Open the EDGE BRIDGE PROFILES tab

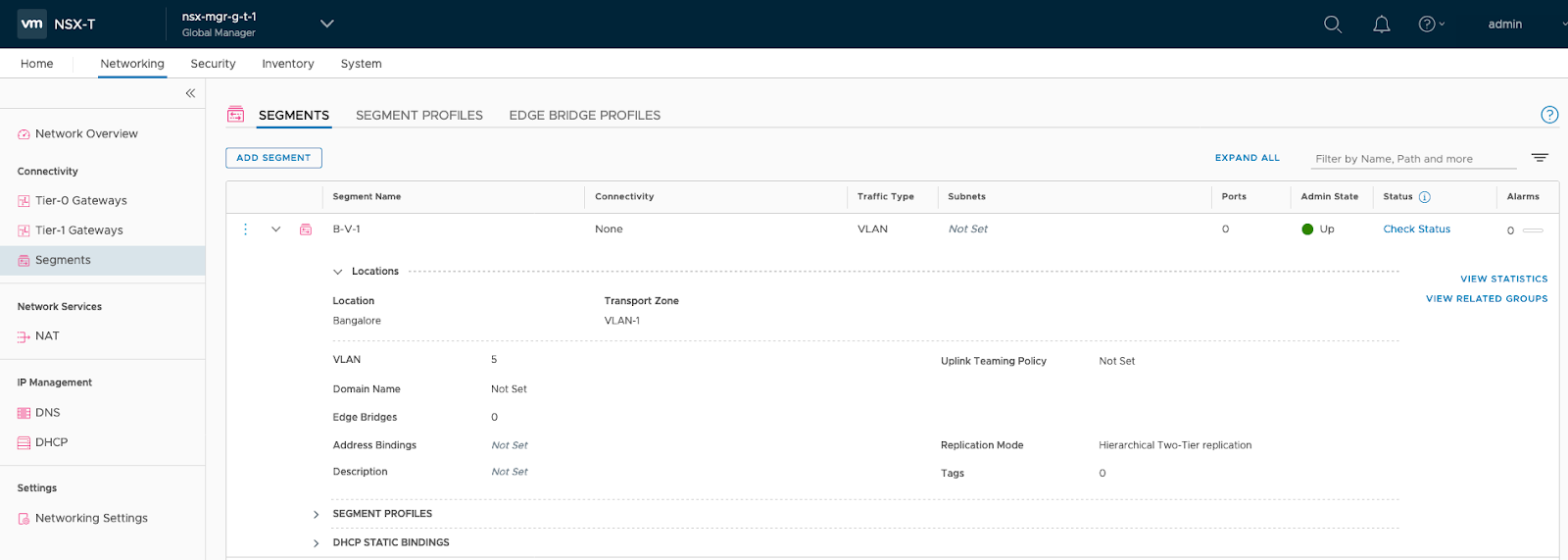coord(584,116)
